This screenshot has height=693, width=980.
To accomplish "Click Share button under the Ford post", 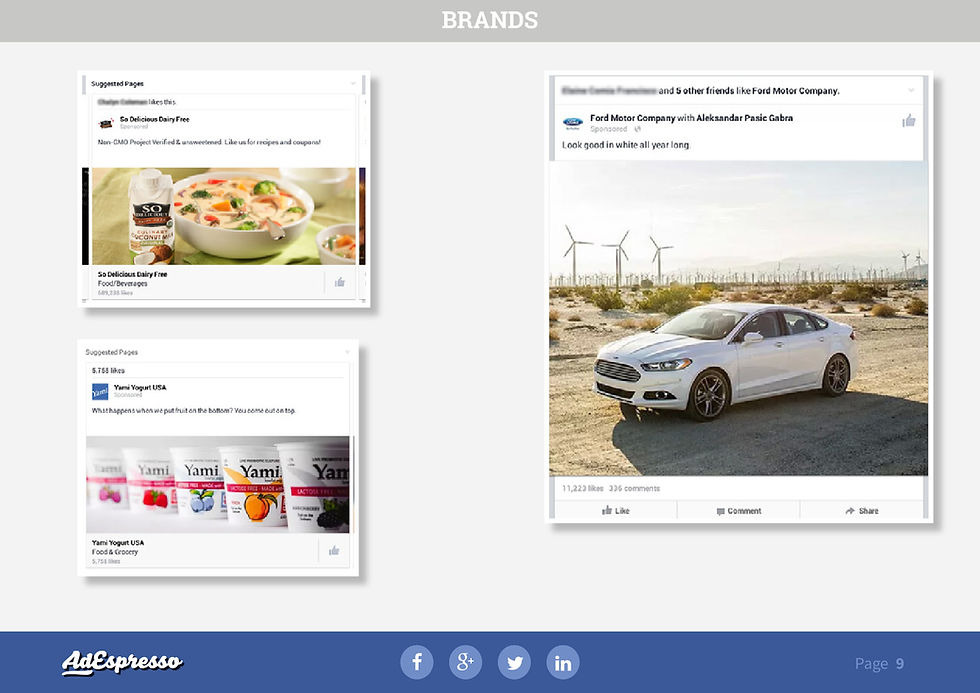I will pos(862,511).
